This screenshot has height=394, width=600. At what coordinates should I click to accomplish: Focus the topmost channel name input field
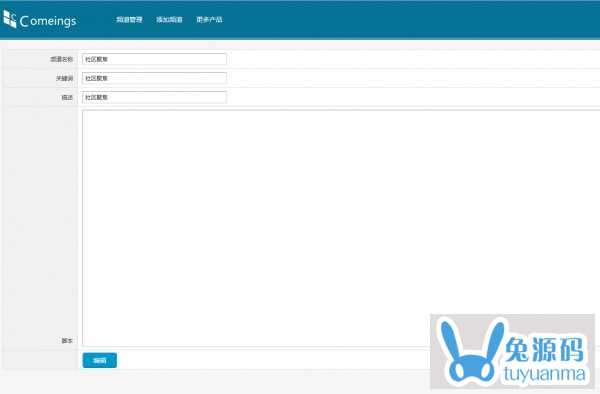click(x=154, y=59)
